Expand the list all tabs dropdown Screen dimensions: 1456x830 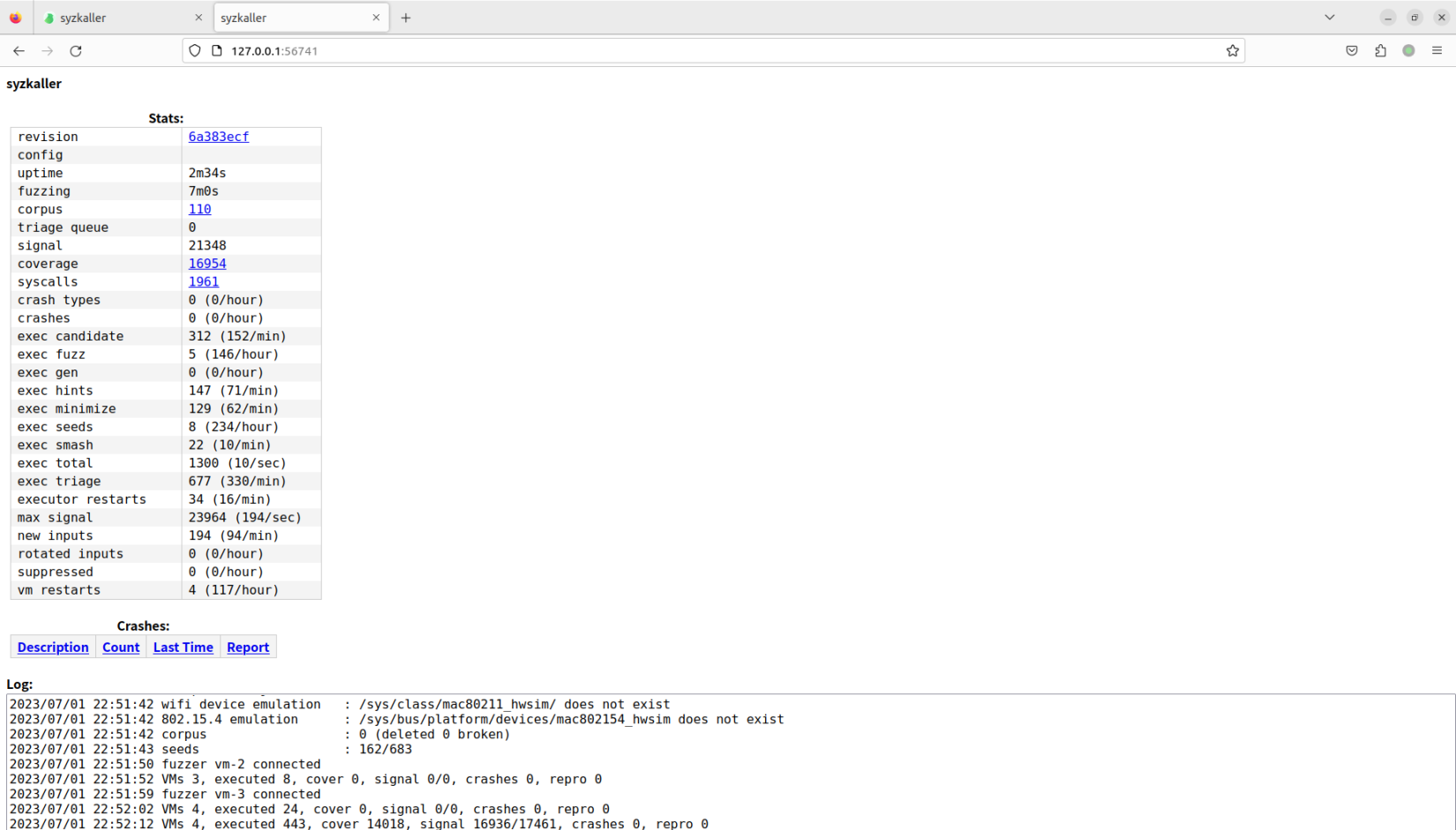pos(1330,18)
